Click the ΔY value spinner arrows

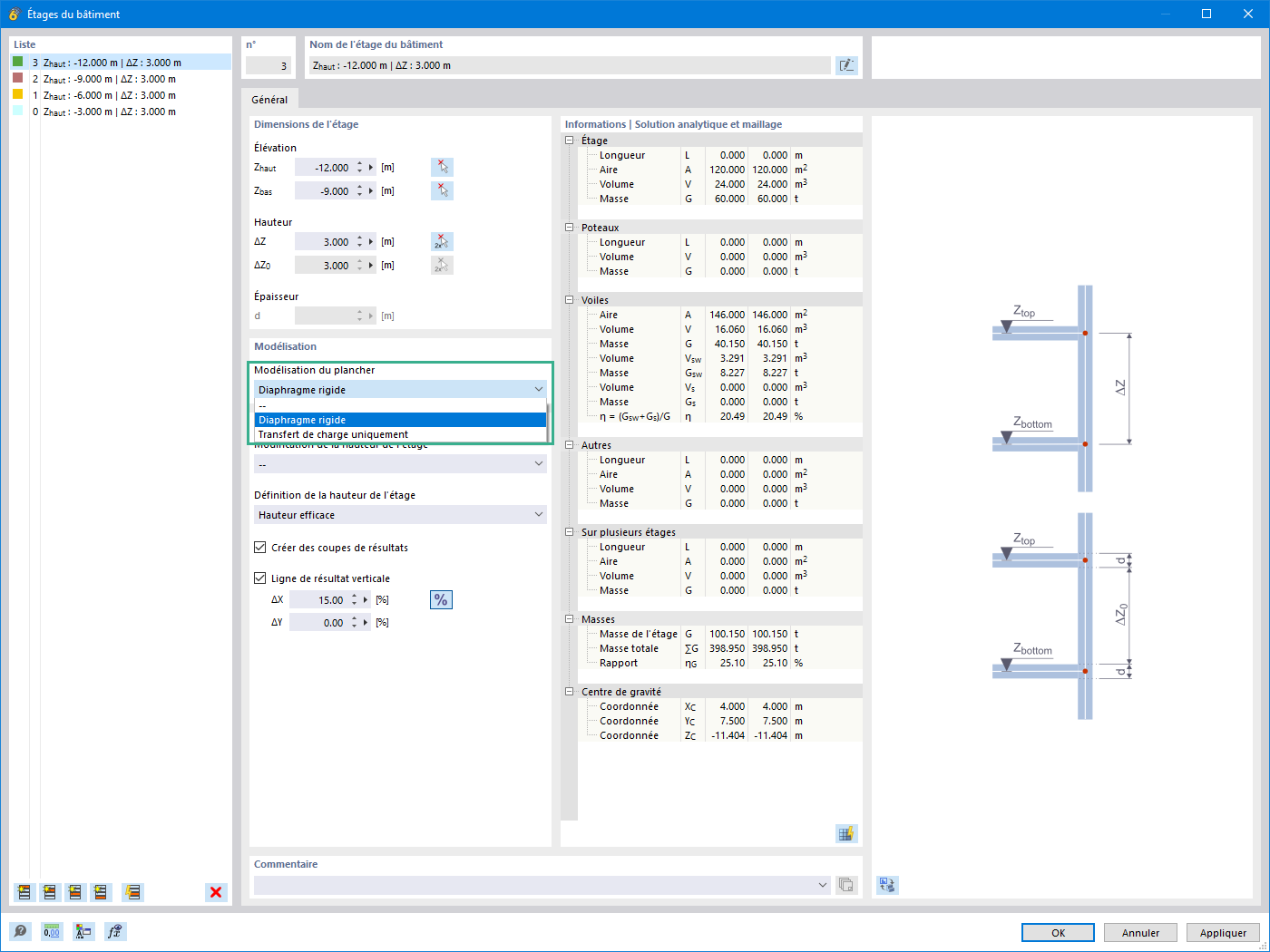pyautogui.click(x=355, y=623)
